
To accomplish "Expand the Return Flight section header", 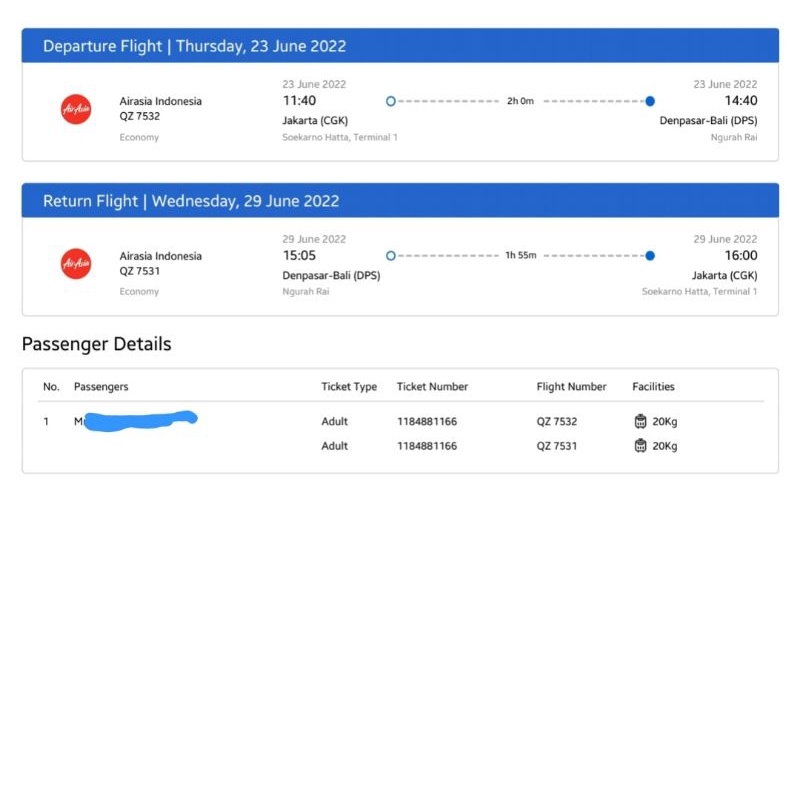I will tap(400, 200).
